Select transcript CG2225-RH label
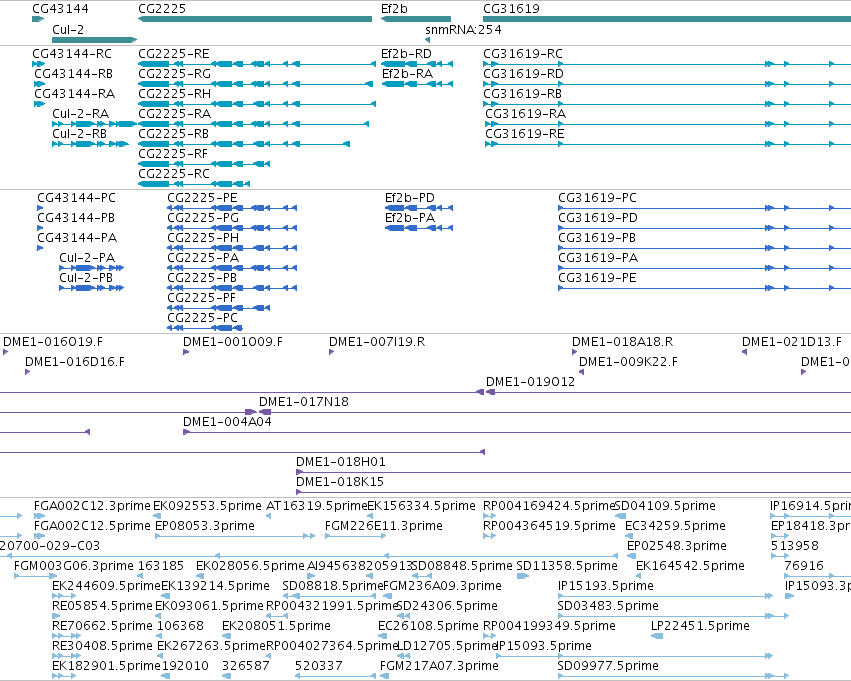Image resolution: width=851 pixels, height=681 pixels. click(x=174, y=94)
